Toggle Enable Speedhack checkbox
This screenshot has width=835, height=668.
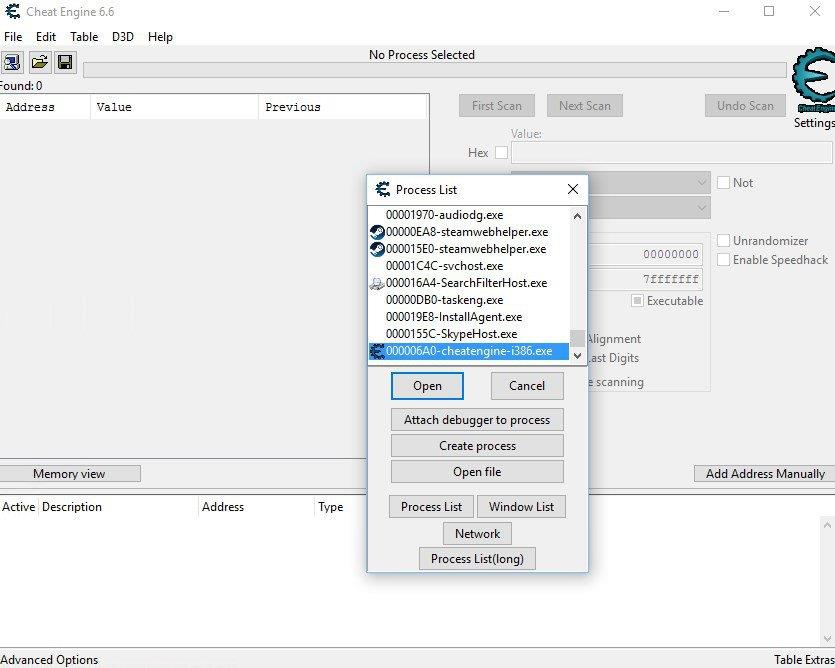coord(723,259)
